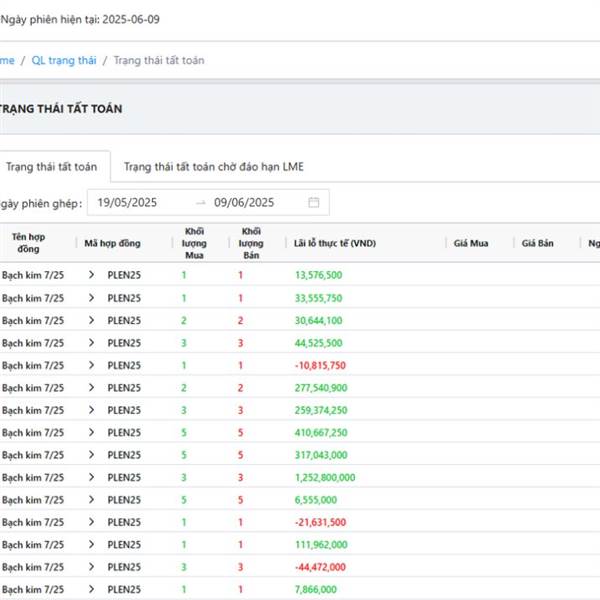Expand the PLEN25 row with profit 317,043,000

[x=91, y=455]
